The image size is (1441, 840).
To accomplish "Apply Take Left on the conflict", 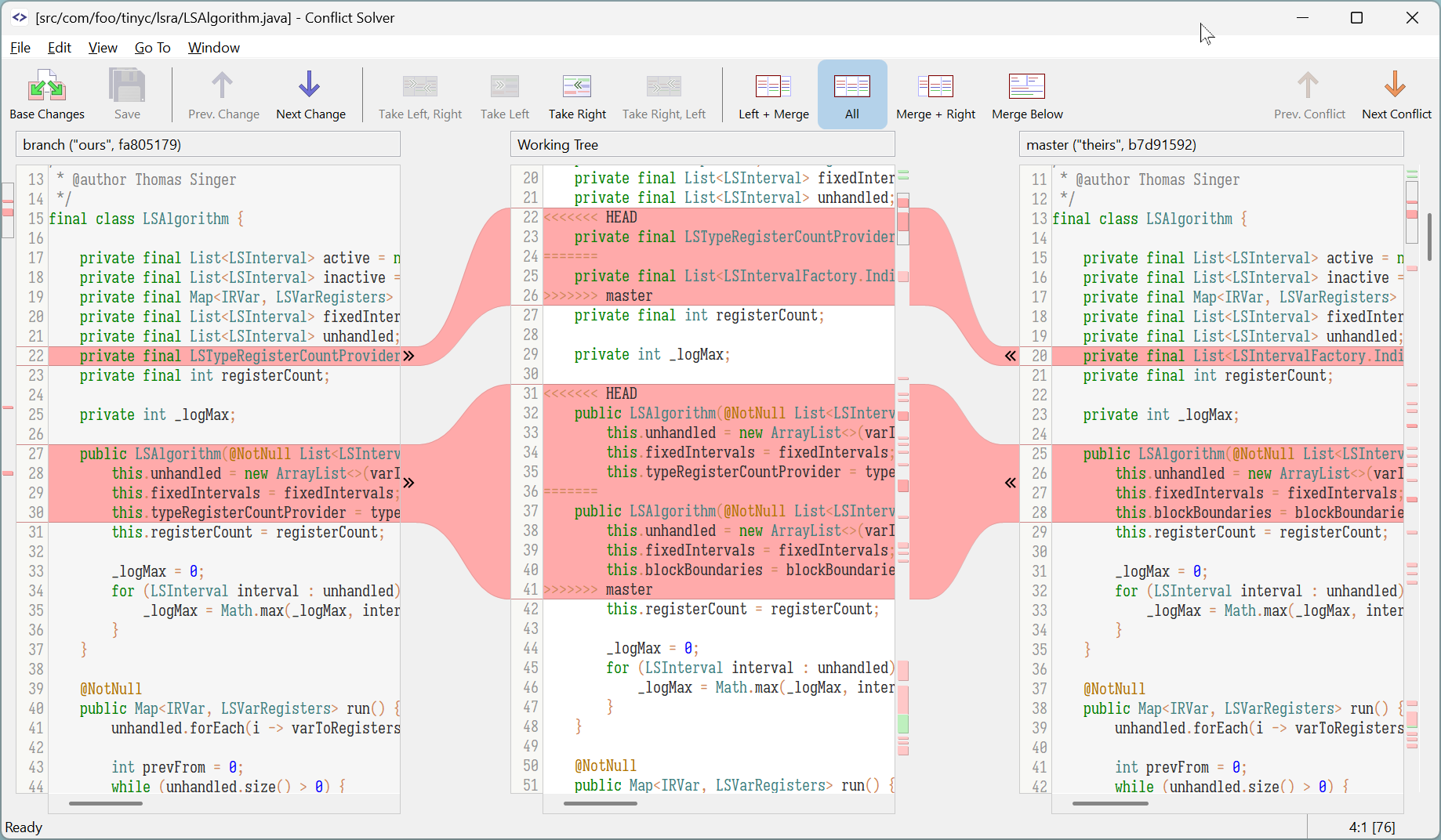I will coord(504,92).
